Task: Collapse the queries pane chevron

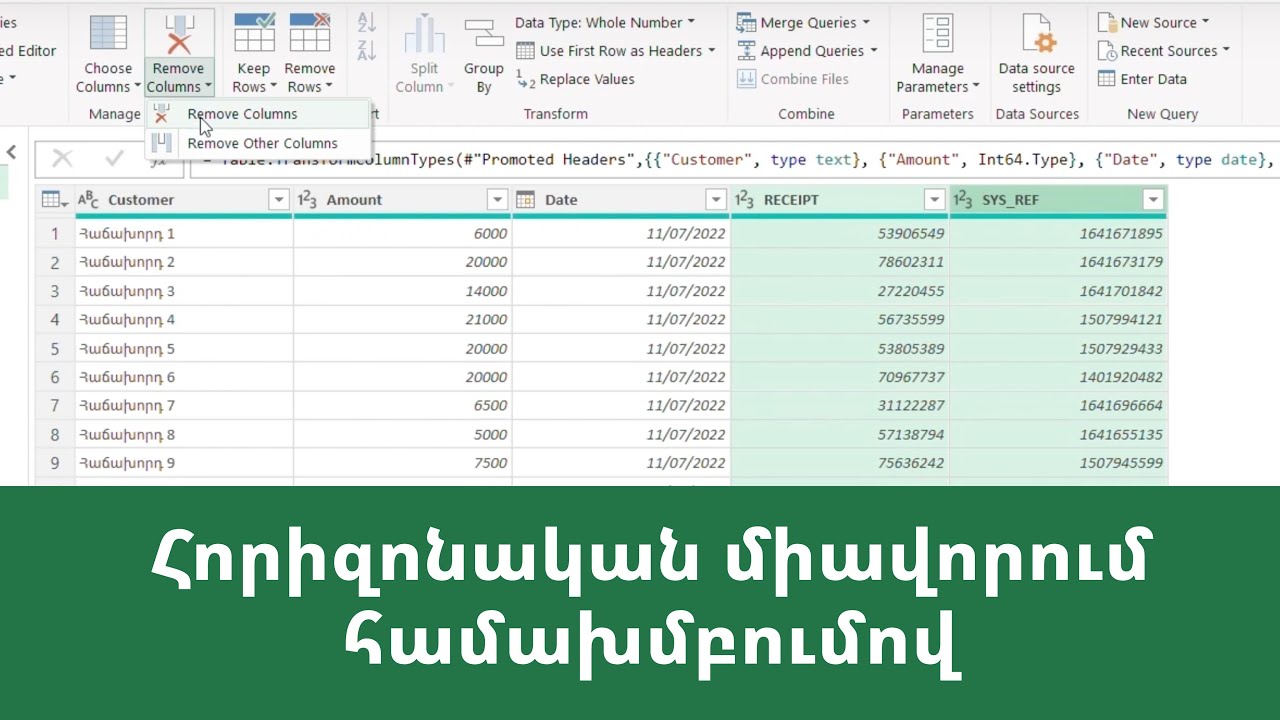Action: point(12,152)
